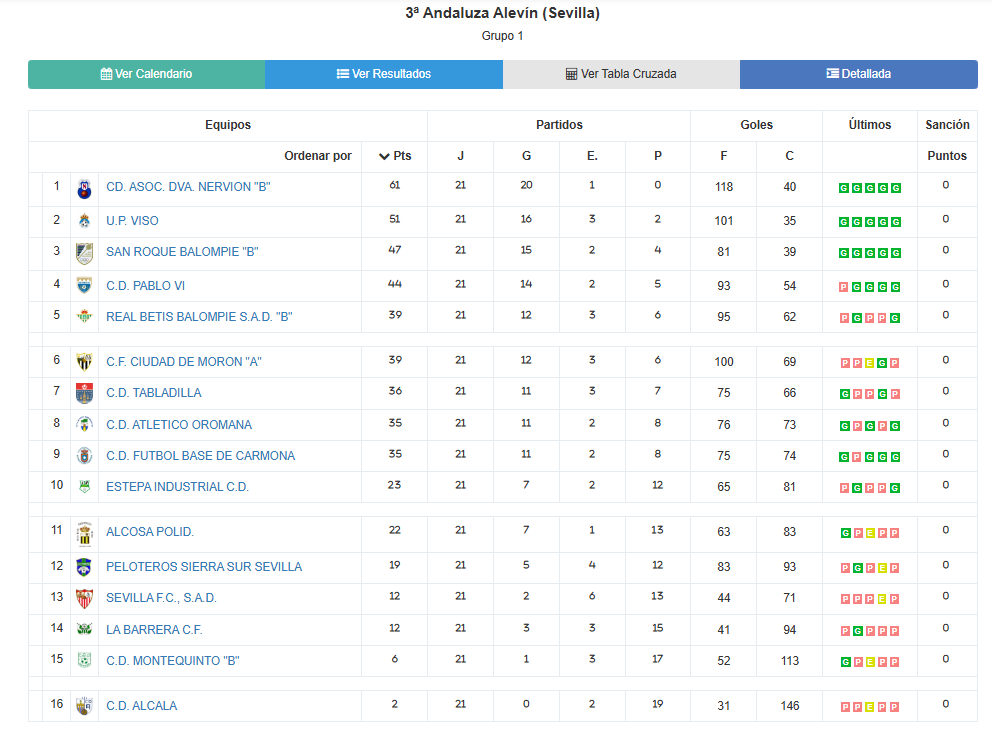Select the Detallada view tab
This screenshot has height=731, width=992.
click(x=859, y=74)
